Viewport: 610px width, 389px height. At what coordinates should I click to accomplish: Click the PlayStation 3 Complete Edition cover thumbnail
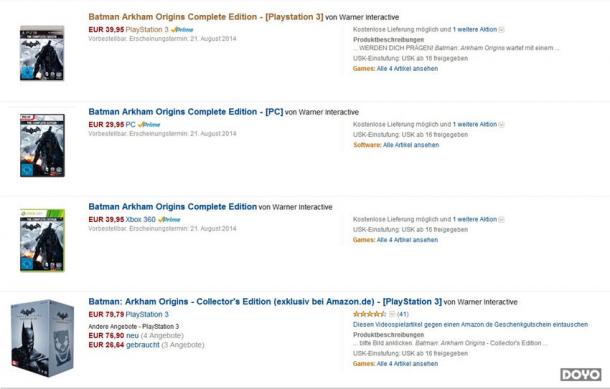pos(42,53)
